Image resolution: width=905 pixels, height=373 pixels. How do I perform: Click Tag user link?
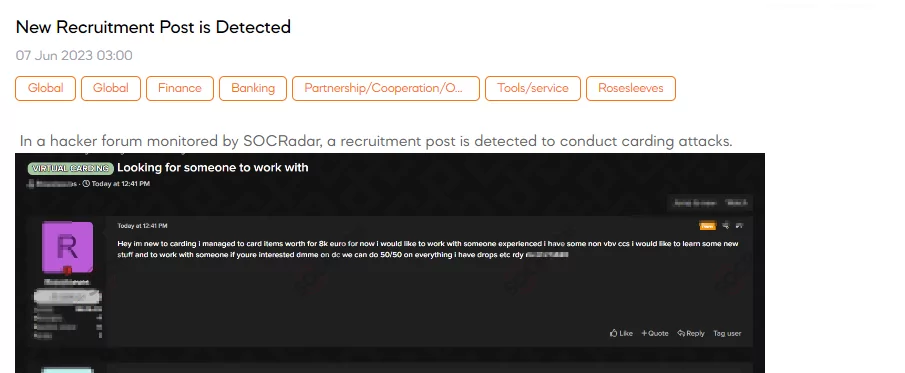click(727, 333)
